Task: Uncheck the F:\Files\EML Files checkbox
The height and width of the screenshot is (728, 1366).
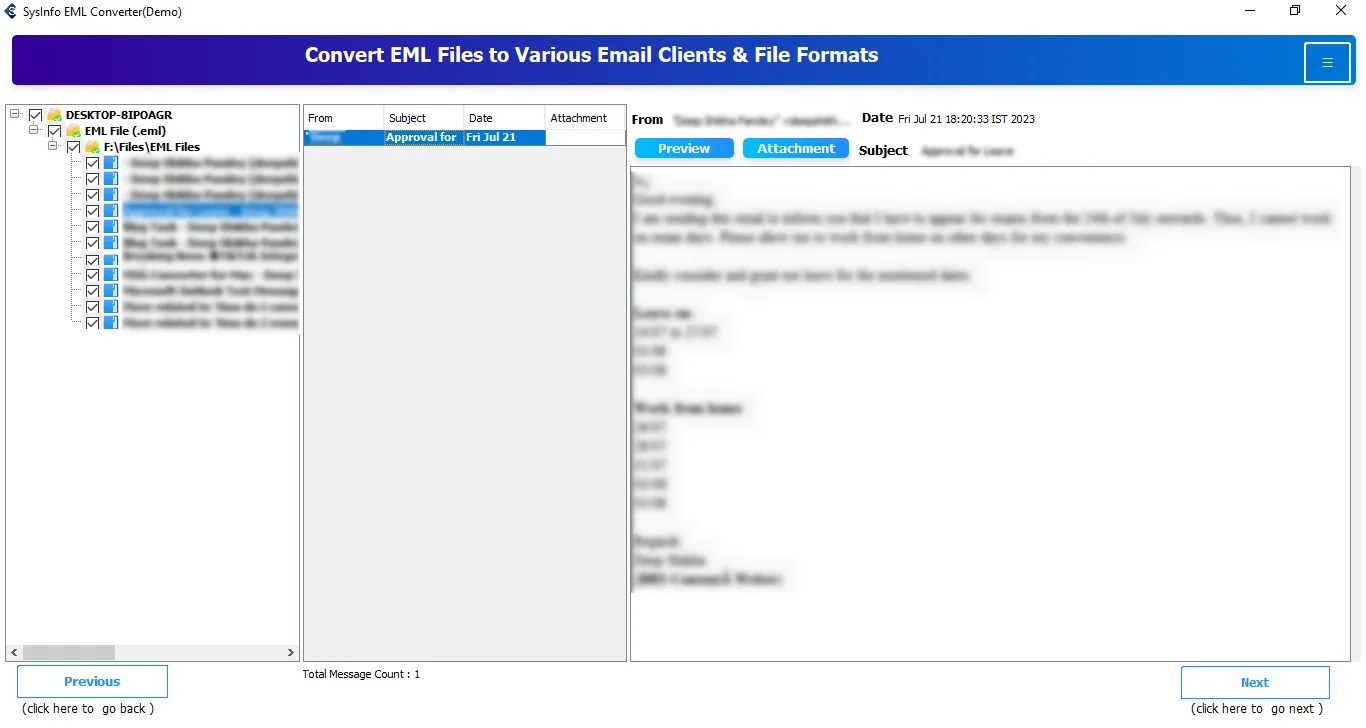Action: pyautogui.click(x=74, y=147)
